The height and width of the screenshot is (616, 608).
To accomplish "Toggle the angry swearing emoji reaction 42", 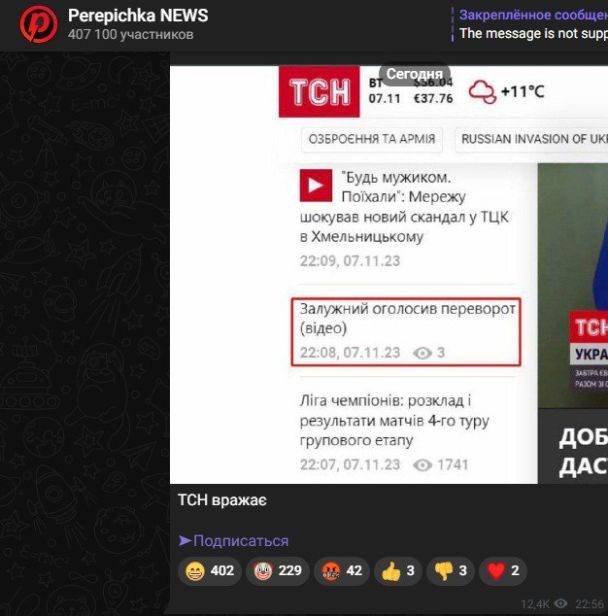I will pyautogui.click(x=340, y=571).
